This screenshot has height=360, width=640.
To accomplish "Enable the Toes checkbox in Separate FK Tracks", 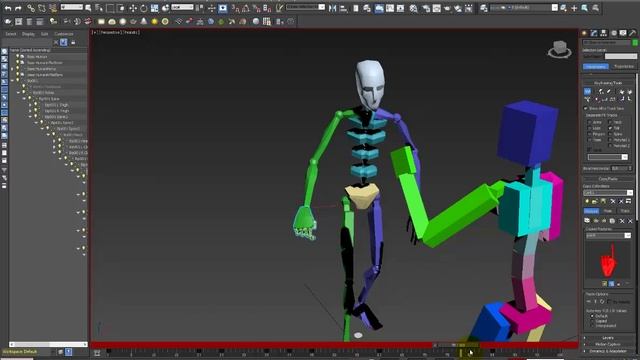I will coord(590,140).
